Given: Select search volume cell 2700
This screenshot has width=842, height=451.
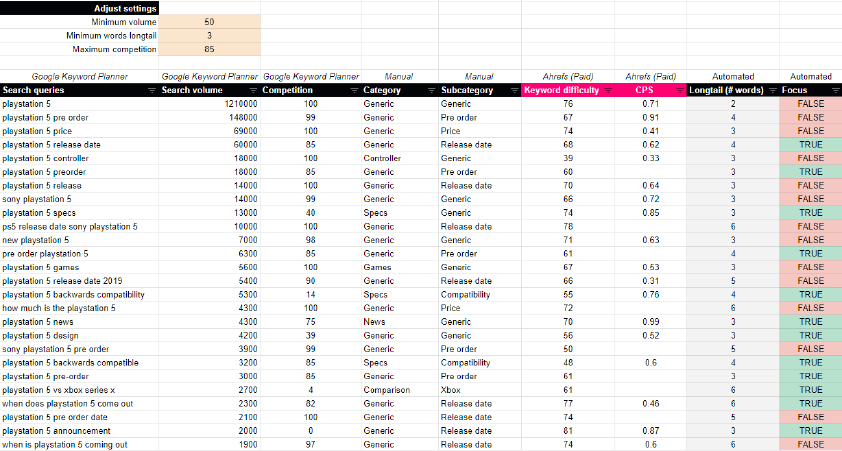Looking at the screenshot, I should [x=209, y=390].
